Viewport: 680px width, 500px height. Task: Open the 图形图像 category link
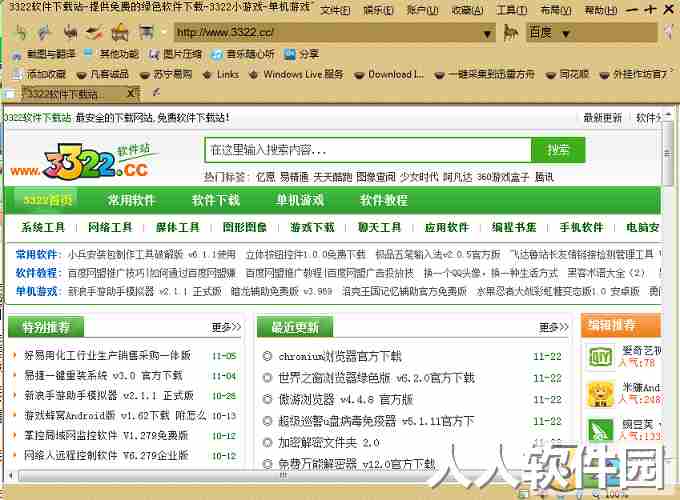pyautogui.click(x=245, y=227)
